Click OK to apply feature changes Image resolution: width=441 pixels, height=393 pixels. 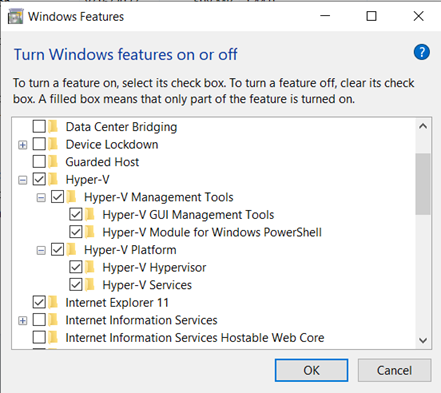311,370
